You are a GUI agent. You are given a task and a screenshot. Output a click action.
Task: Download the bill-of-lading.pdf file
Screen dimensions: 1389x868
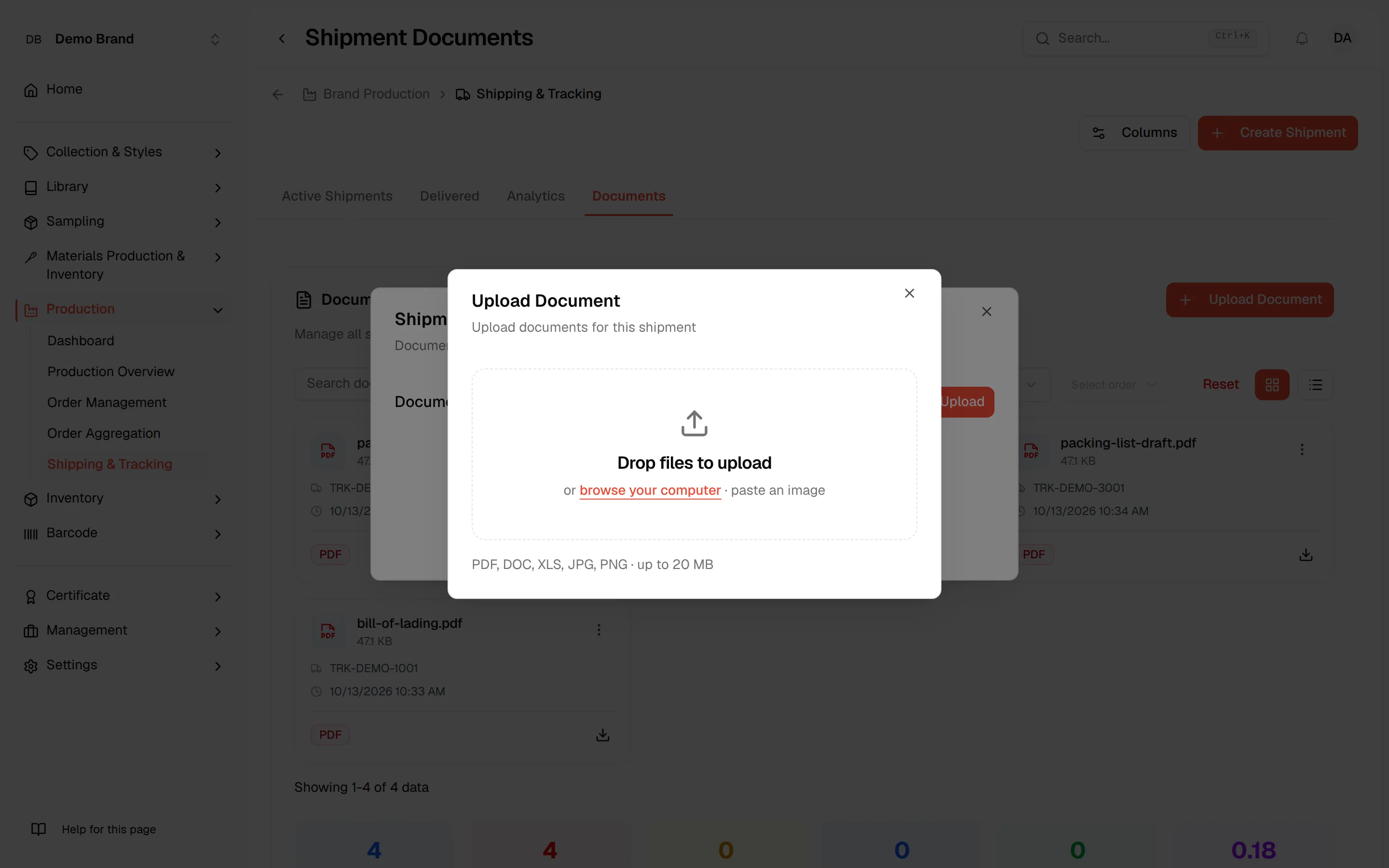602,735
